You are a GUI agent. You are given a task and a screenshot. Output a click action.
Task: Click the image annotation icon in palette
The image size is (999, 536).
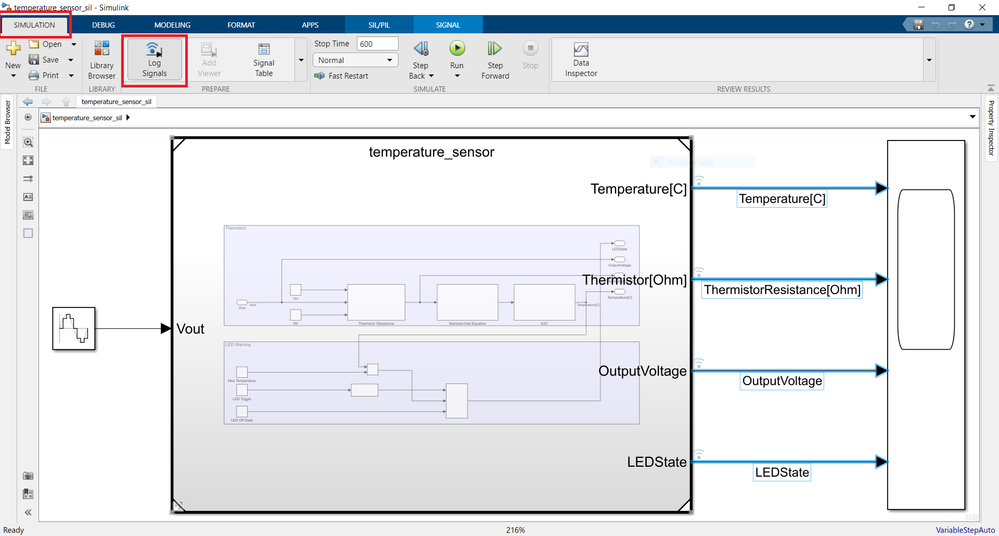28,215
